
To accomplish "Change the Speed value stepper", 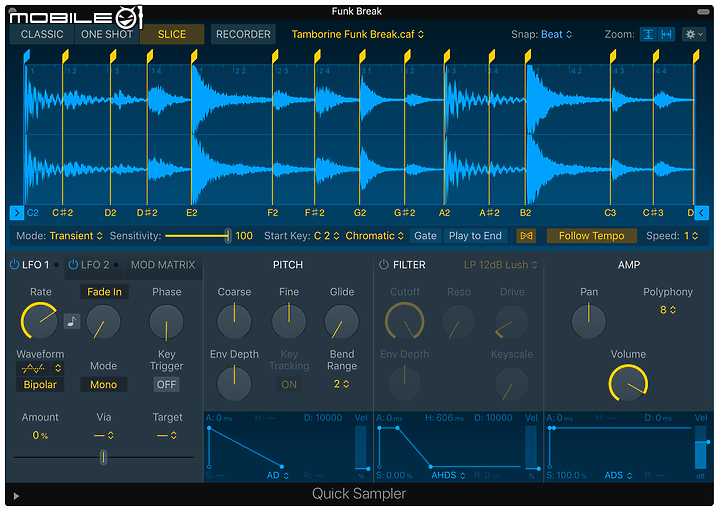I will click(691, 236).
